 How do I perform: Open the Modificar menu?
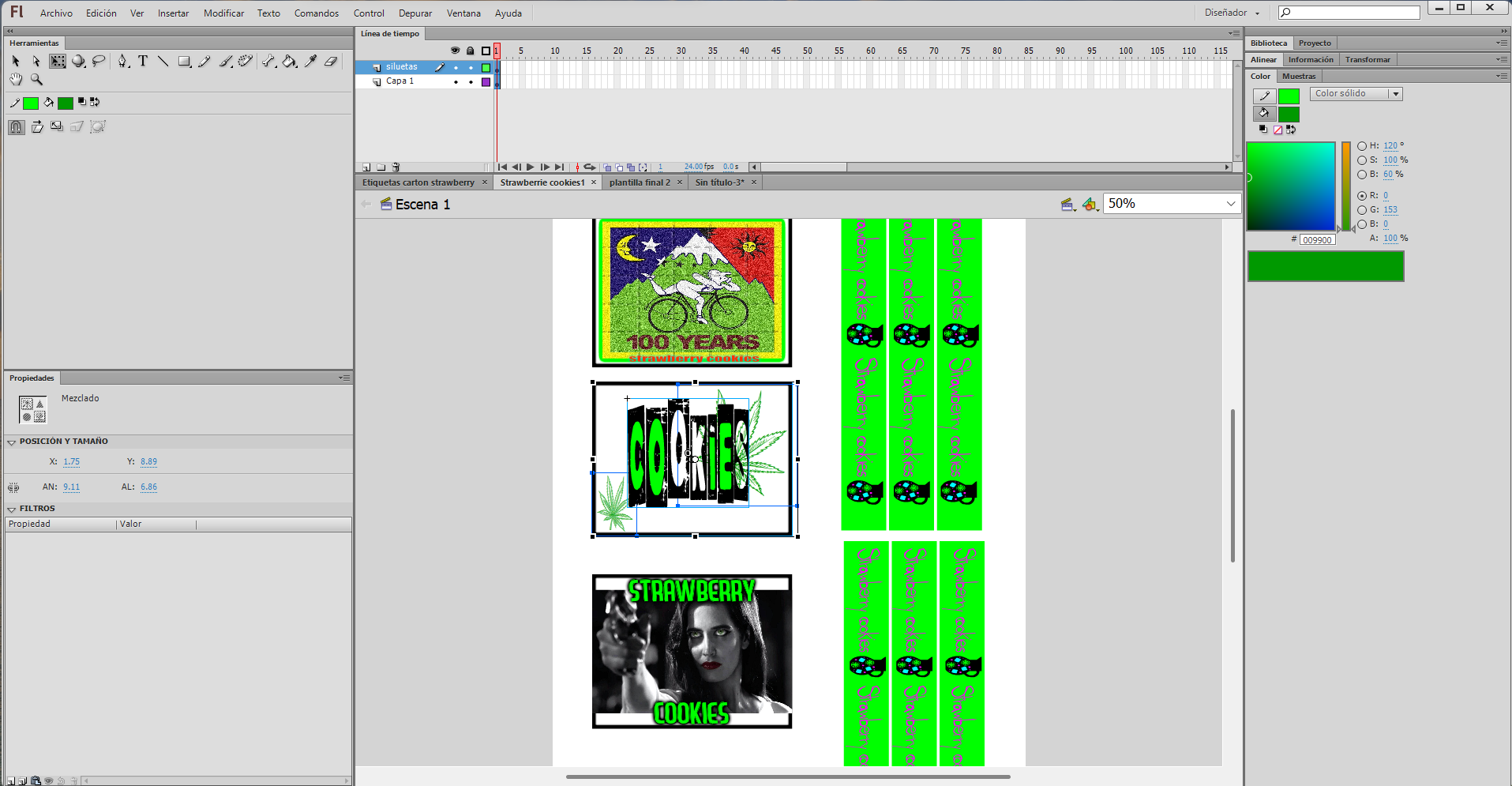coord(223,13)
